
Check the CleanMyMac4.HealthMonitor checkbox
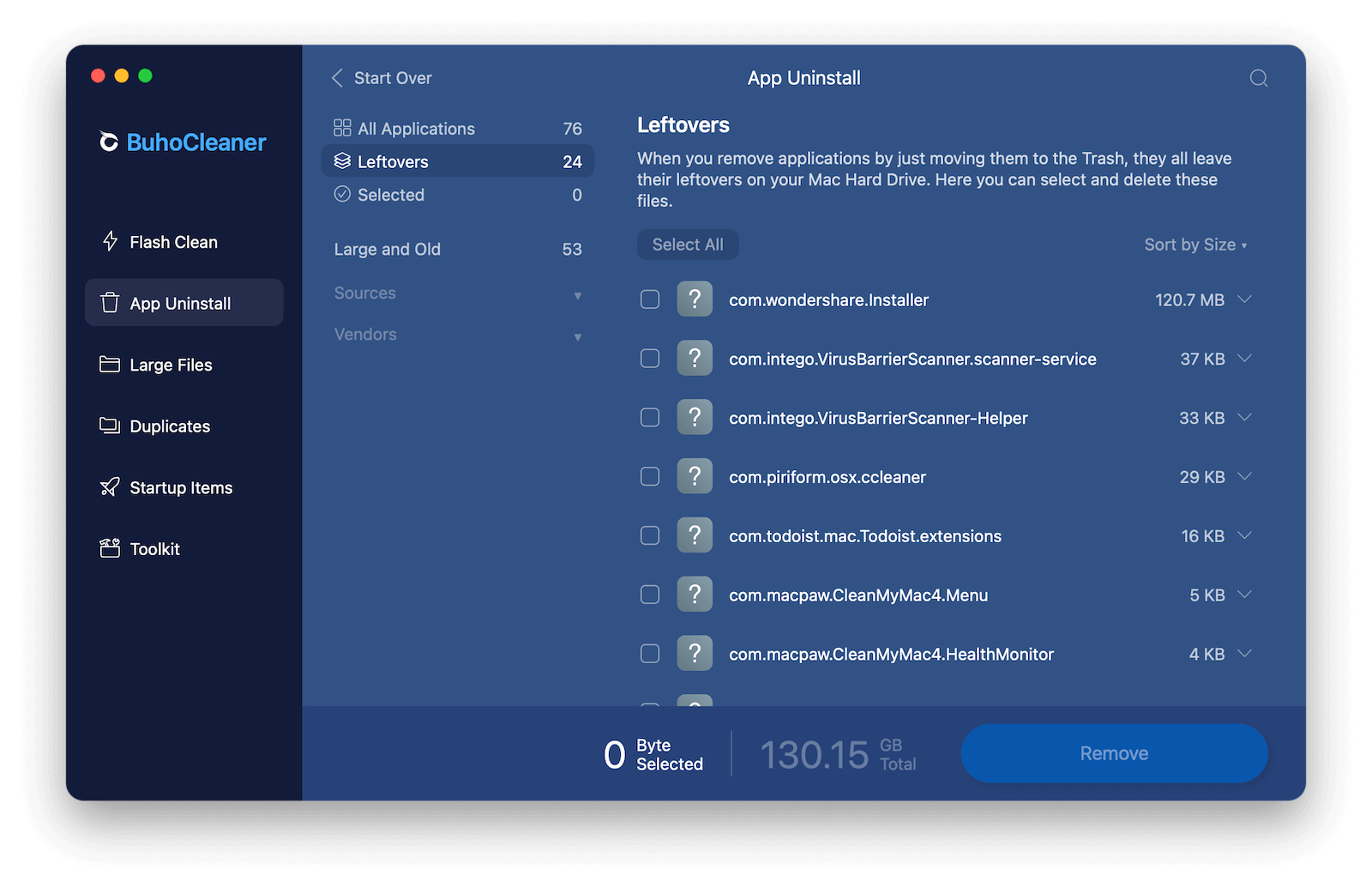tap(650, 653)
